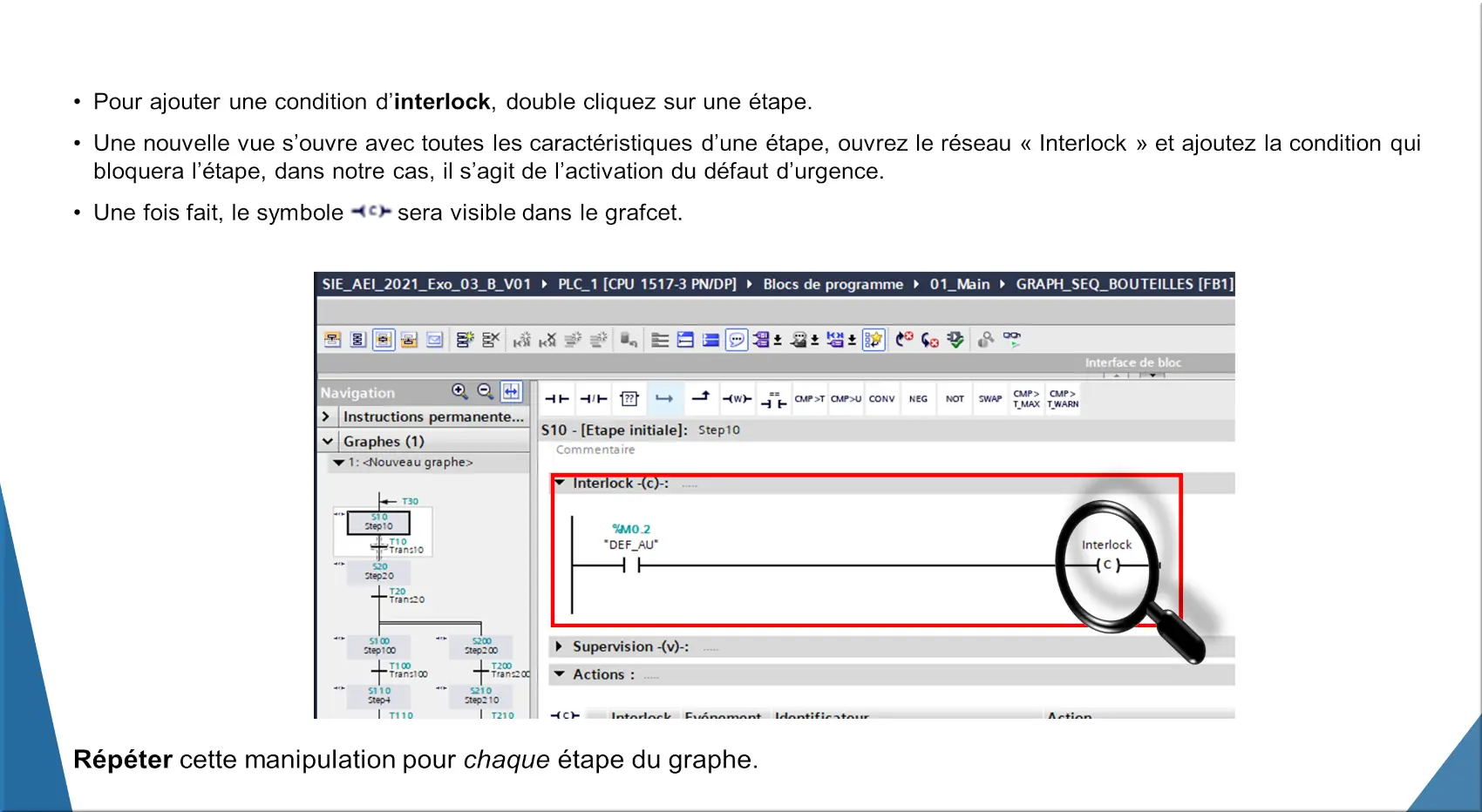The width and height of the screenshot is (1482, 812).
Task: Click the NEG instruction button
Action: [x=918, y=399]
